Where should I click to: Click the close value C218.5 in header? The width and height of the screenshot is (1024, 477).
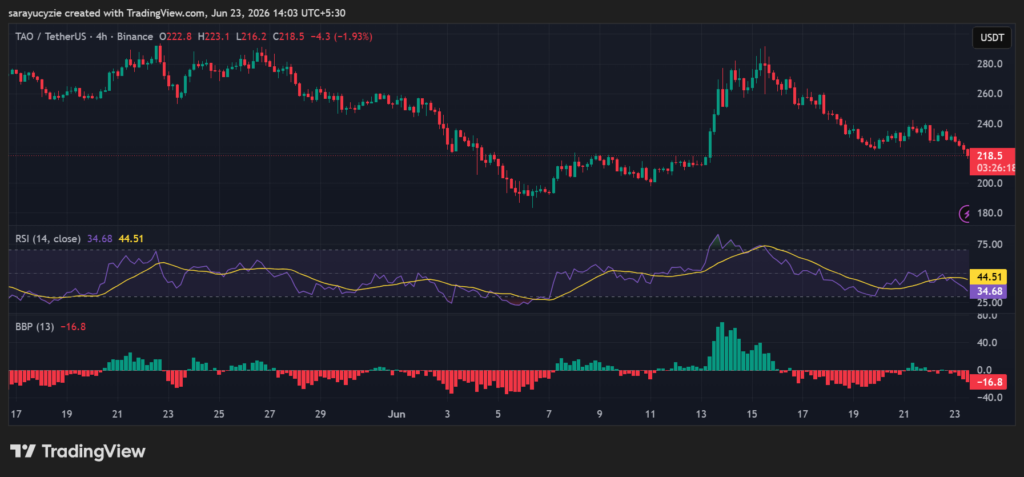point(289,37)
